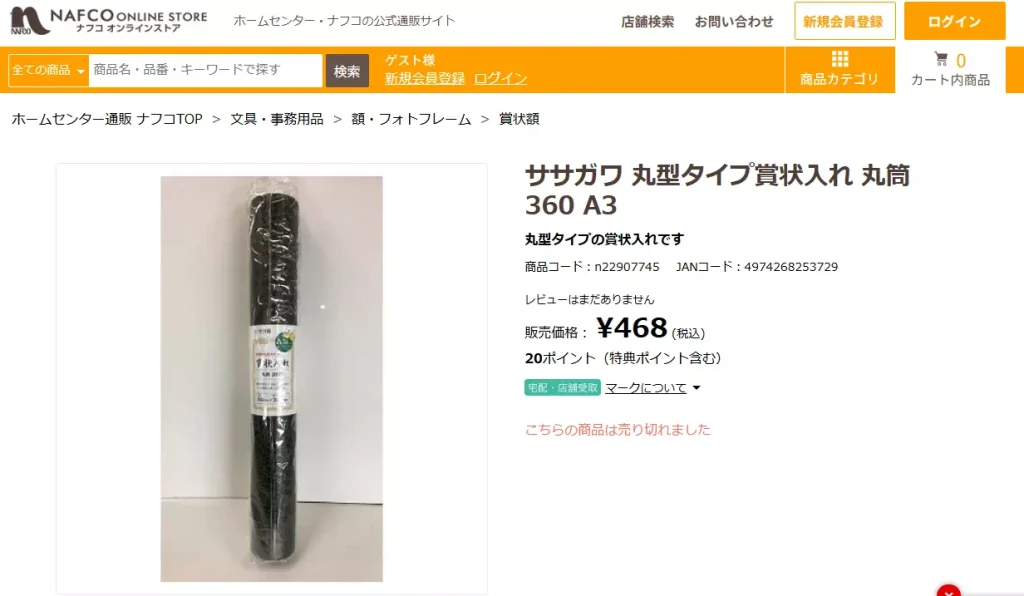Click the 検索 search button
Viewport: 1024px width, 596px height.
[347, 71]
